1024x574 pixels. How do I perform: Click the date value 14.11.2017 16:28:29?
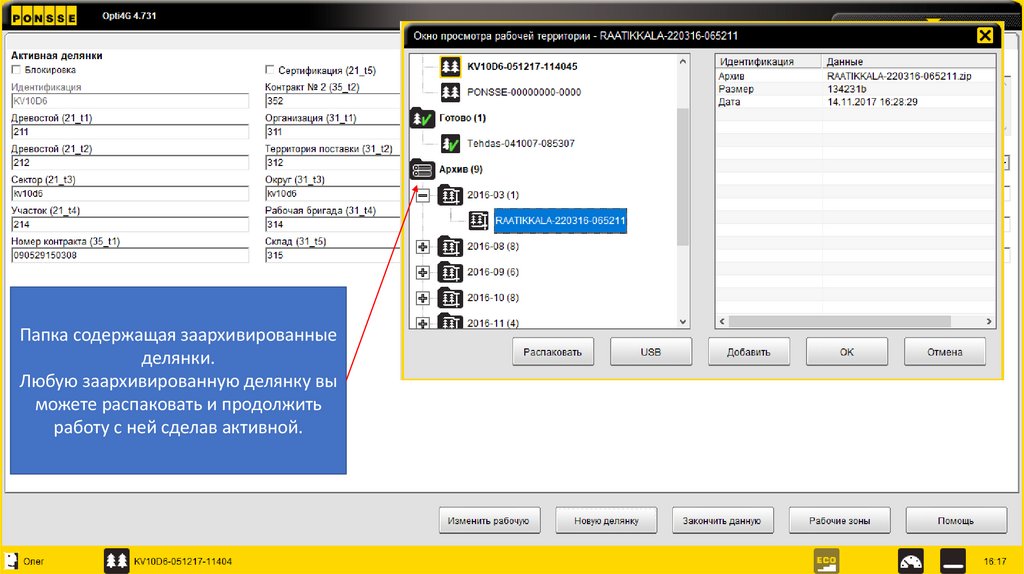pyautogui.click(x=872, y=102)
